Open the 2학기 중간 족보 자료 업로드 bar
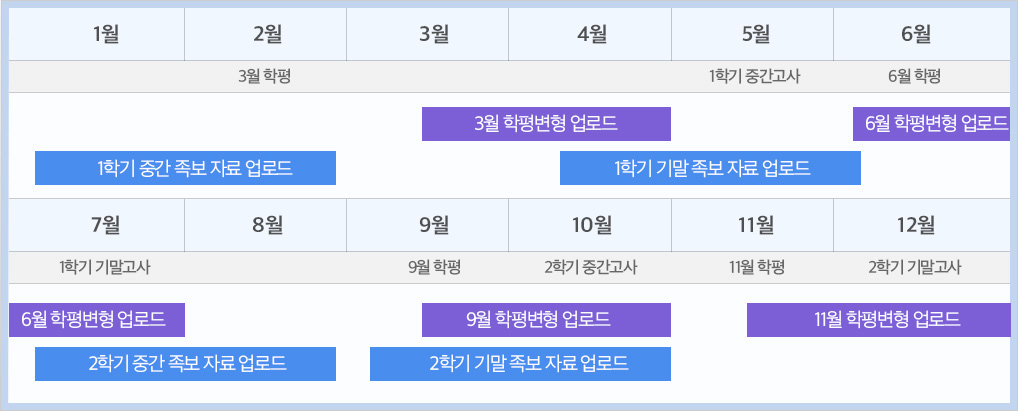Screen dimensions: 1018x411 click(x=185, y=364)
